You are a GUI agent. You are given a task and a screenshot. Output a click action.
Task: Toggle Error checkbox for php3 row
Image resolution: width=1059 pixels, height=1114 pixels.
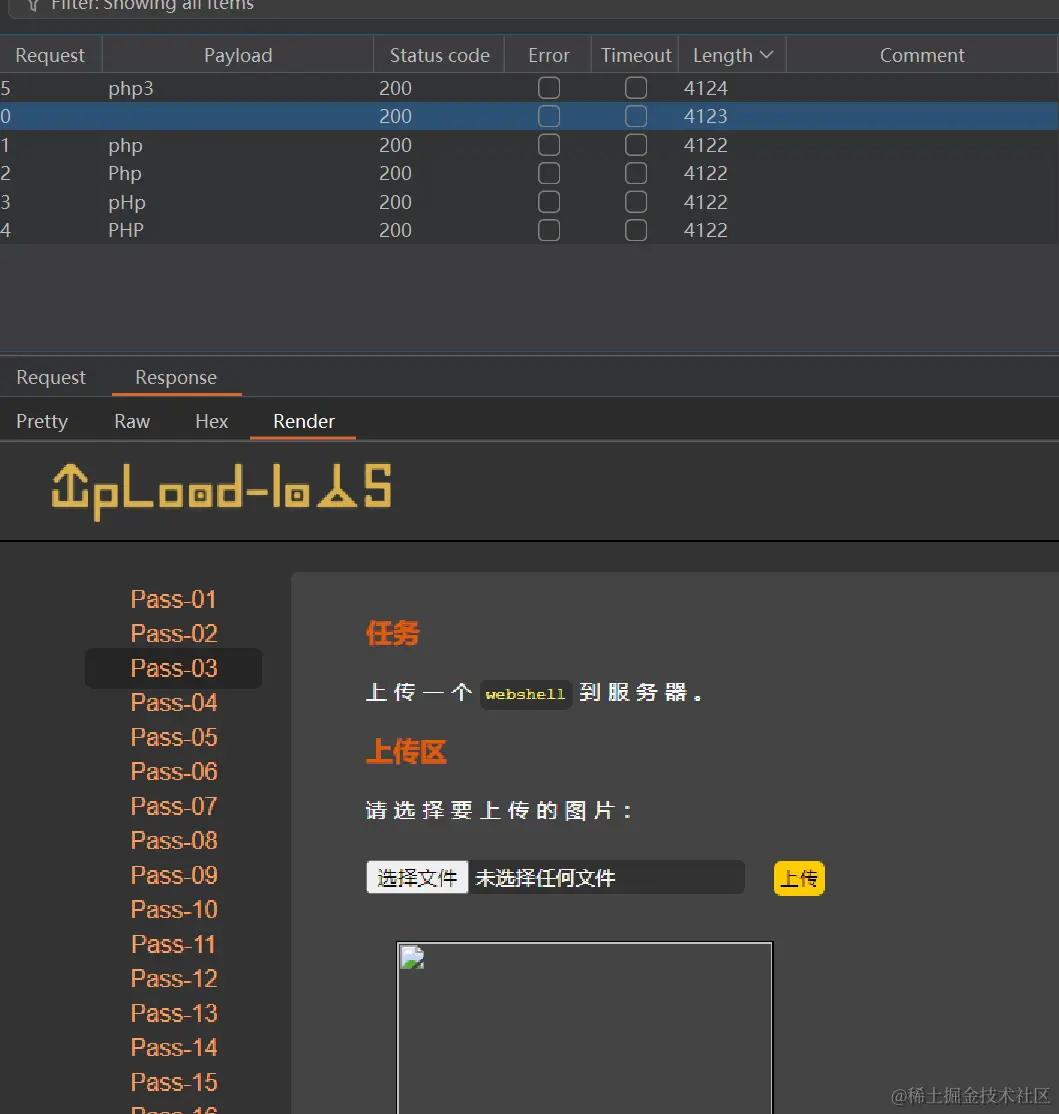[549, 88]
